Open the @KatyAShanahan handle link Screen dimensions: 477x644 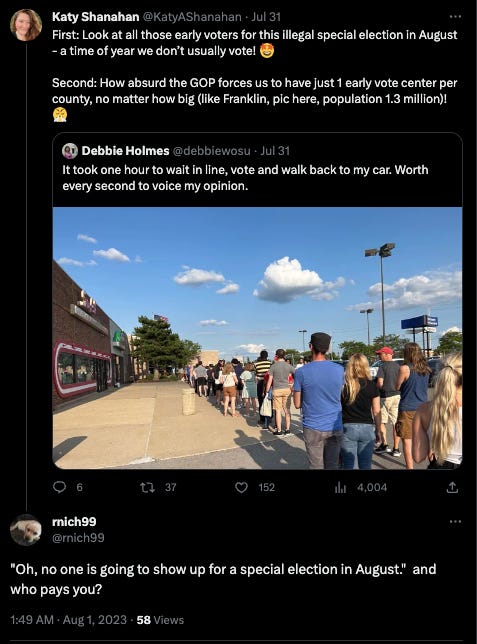coord(191,17)
